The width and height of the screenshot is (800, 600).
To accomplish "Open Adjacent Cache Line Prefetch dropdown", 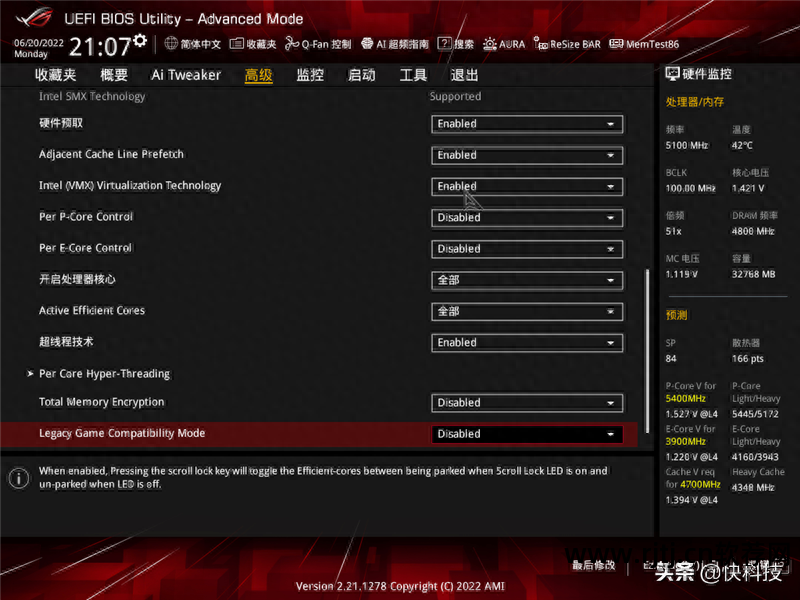I will pyautogui.click(x=527, y=155).
